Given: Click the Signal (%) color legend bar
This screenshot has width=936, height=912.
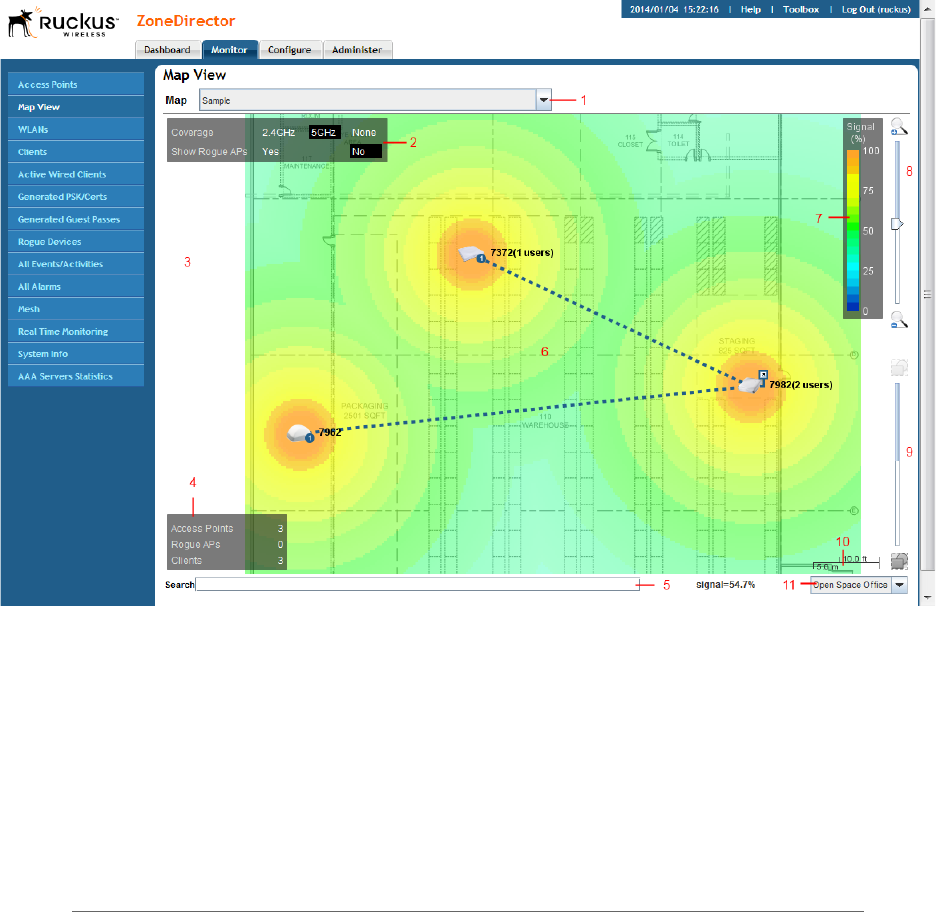Looking at the screenshot, I should click(x=852, y=230).
